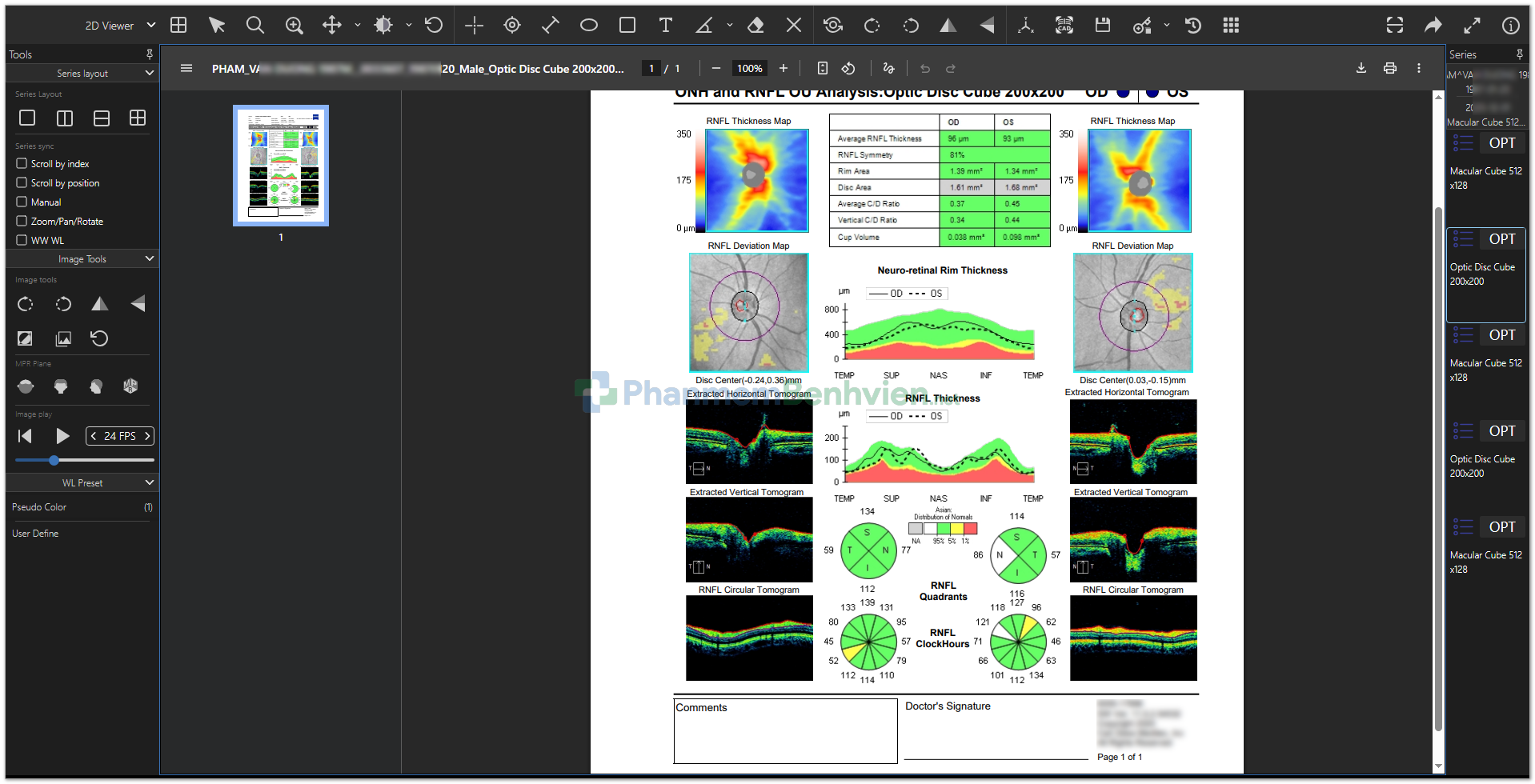Check the Zoom/Pan/Rotate sync option
Viewport: 1535px width, 784px height.
click(22, 222)
